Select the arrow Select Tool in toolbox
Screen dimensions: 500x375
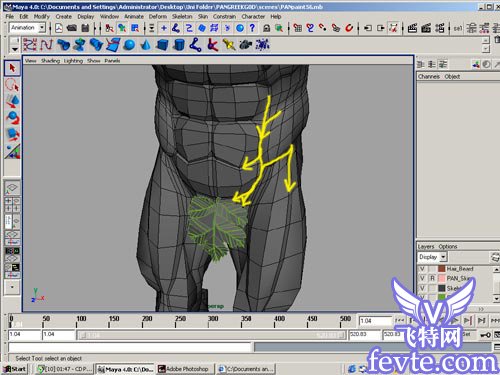click(x=12, y=68)
